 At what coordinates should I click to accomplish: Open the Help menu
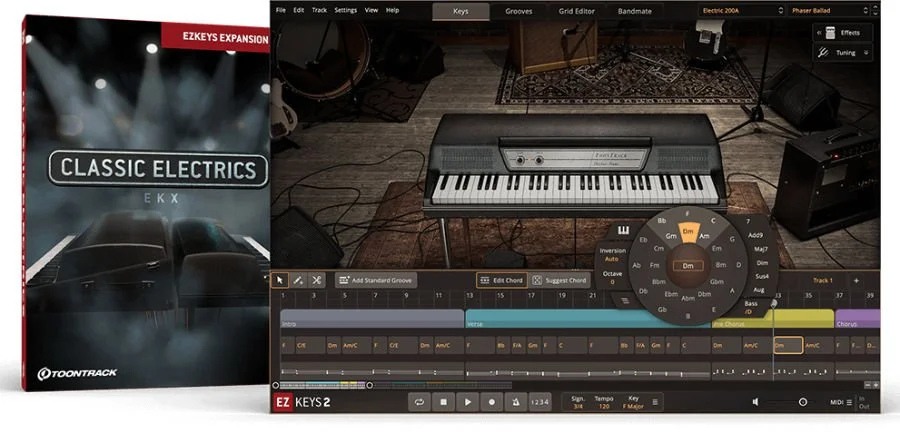click(x=393, y=10)
